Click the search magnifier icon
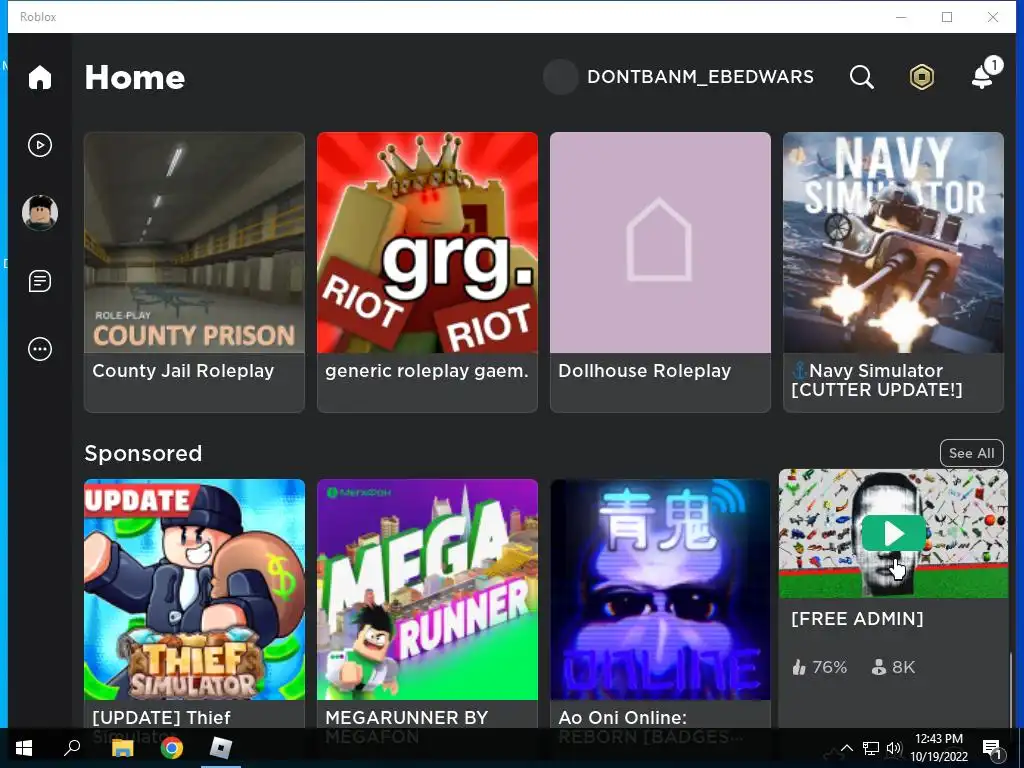This screenshot has height=768, width=1024. pos(861,77)
